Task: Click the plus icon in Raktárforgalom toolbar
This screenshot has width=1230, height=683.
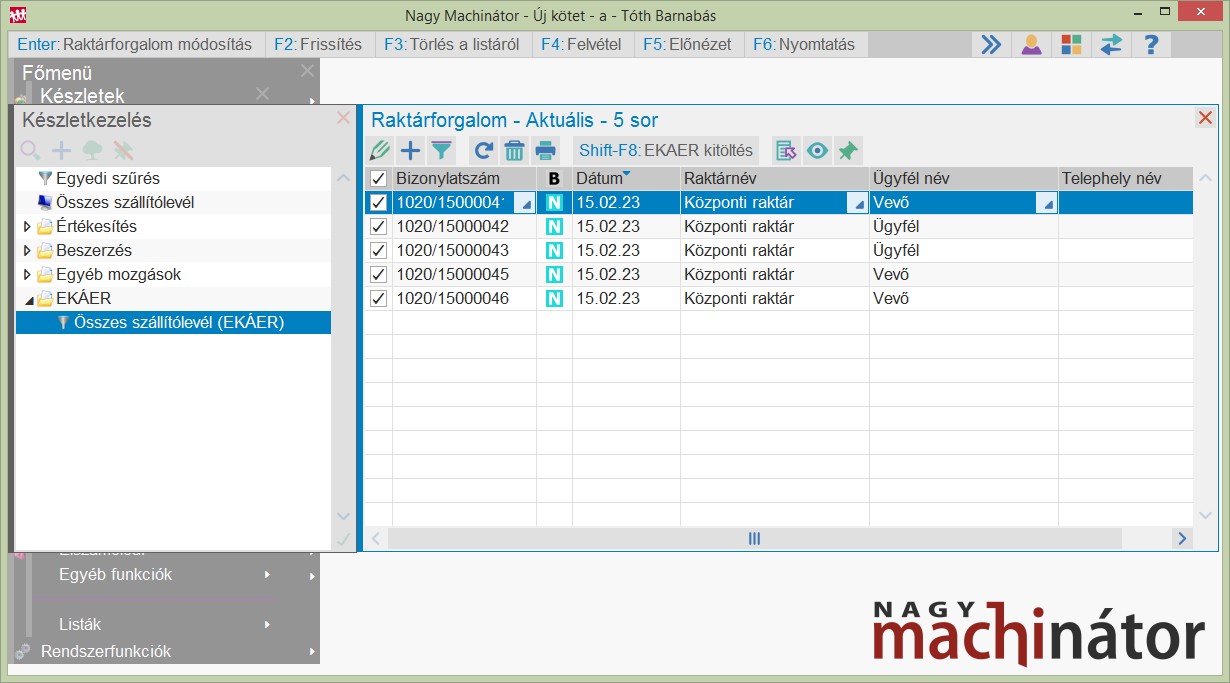Action: (x=410, y=151)
